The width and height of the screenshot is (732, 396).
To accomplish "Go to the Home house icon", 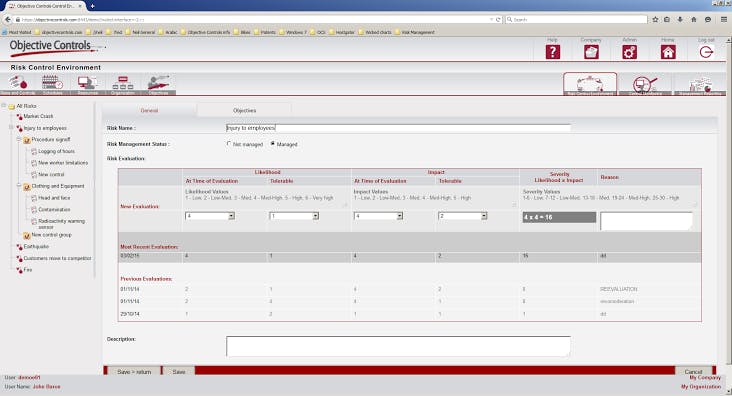I will coord(668,52).
